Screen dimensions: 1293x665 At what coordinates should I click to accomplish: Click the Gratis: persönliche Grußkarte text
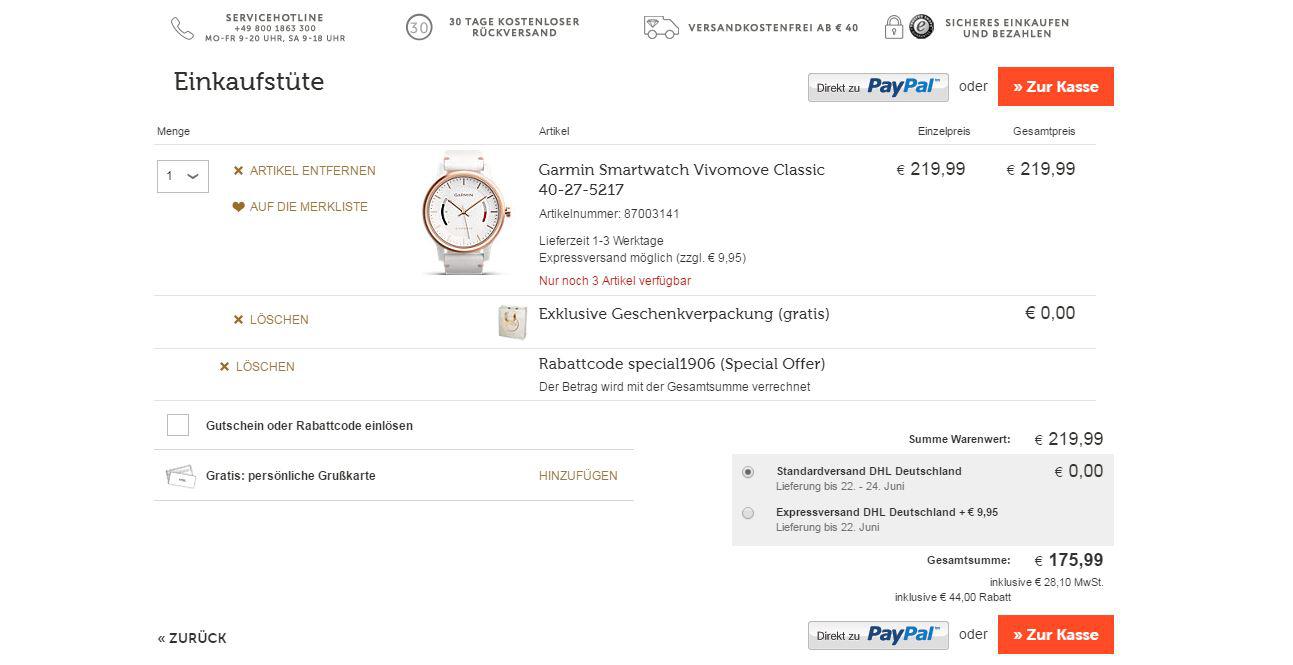291,476
